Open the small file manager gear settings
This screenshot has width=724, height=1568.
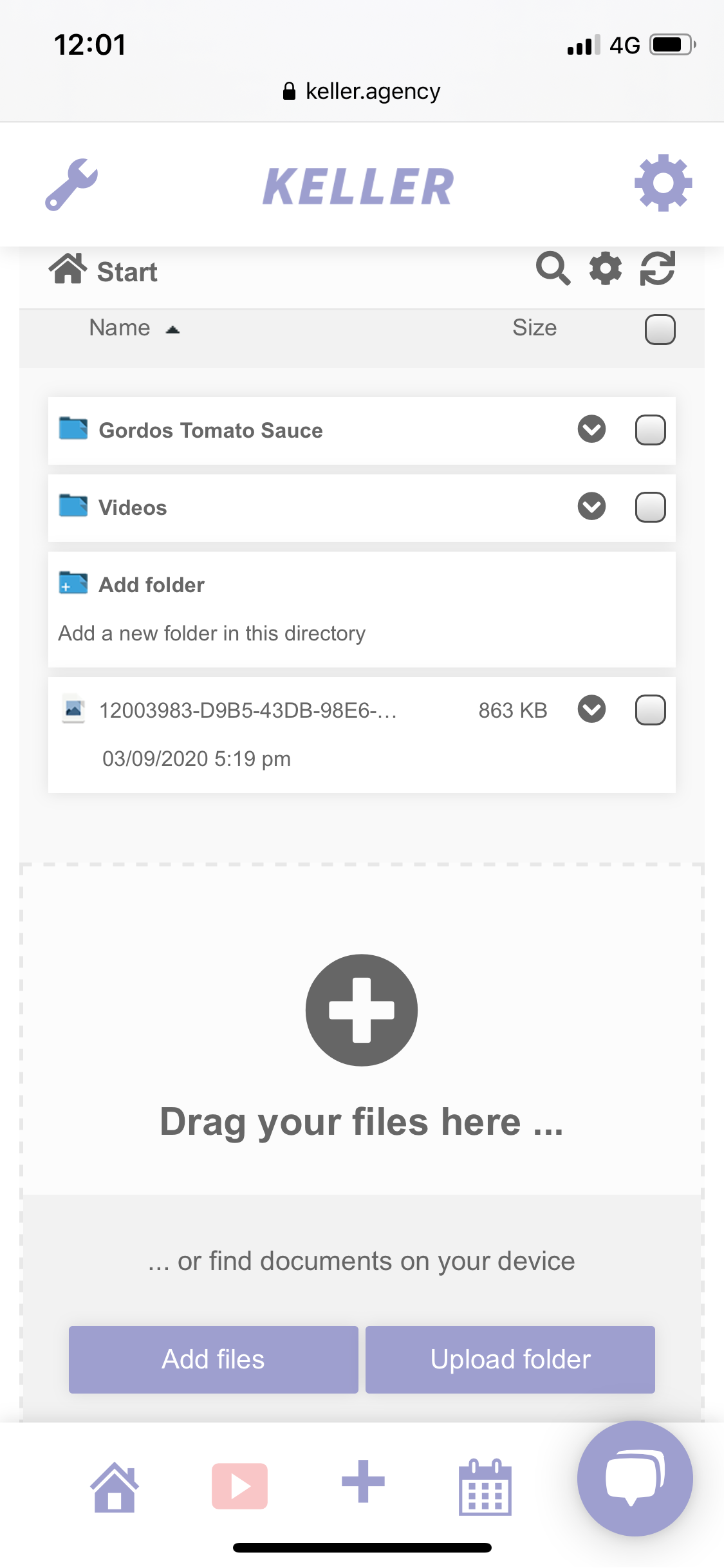coord(606,268)
